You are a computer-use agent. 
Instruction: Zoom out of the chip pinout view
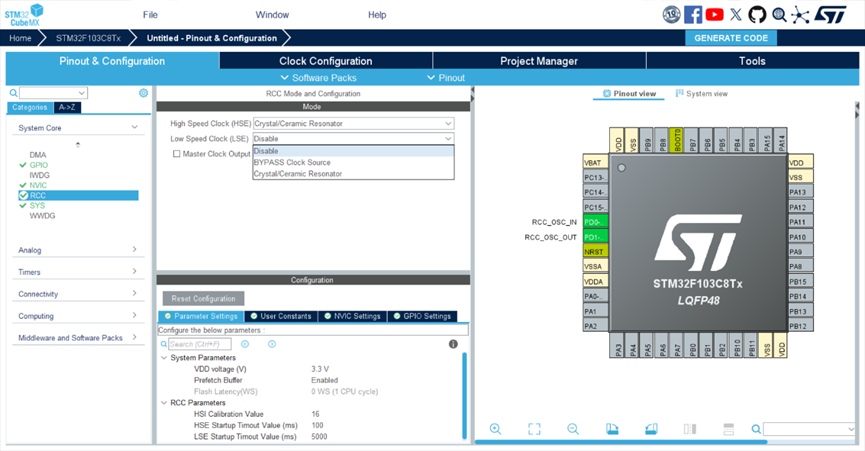[x=573, y=429]
